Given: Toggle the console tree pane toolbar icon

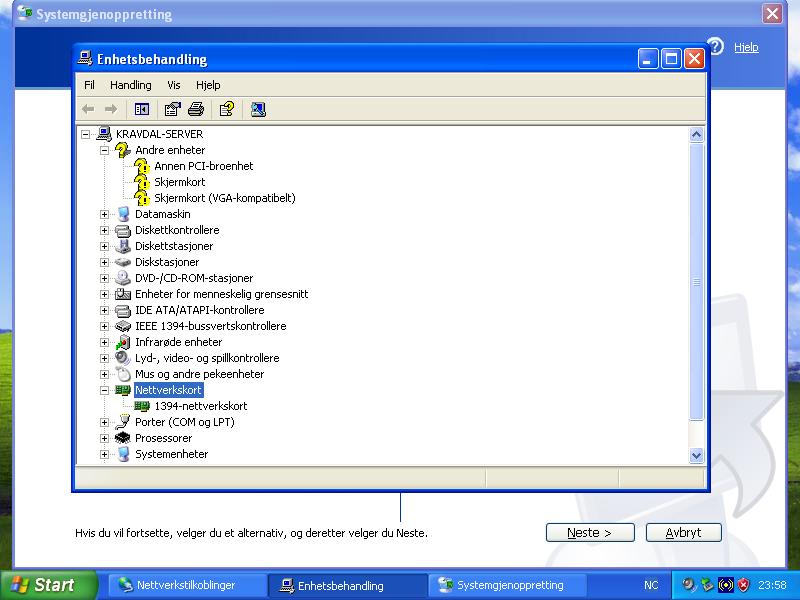Looking at the screenshot, I should click(x=141, y=109).
